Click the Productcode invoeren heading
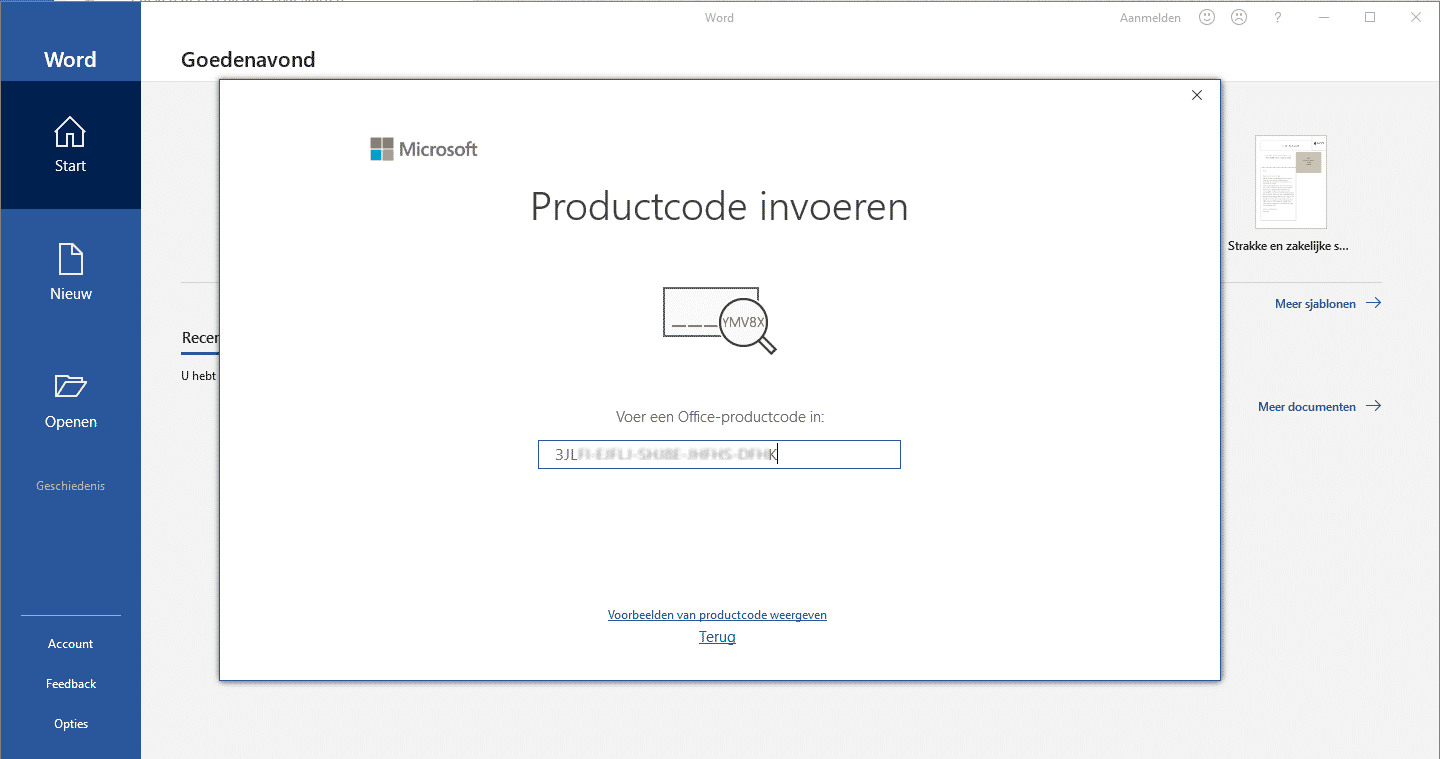Screen dimensions: 1440x759 [x=719, y=207]
